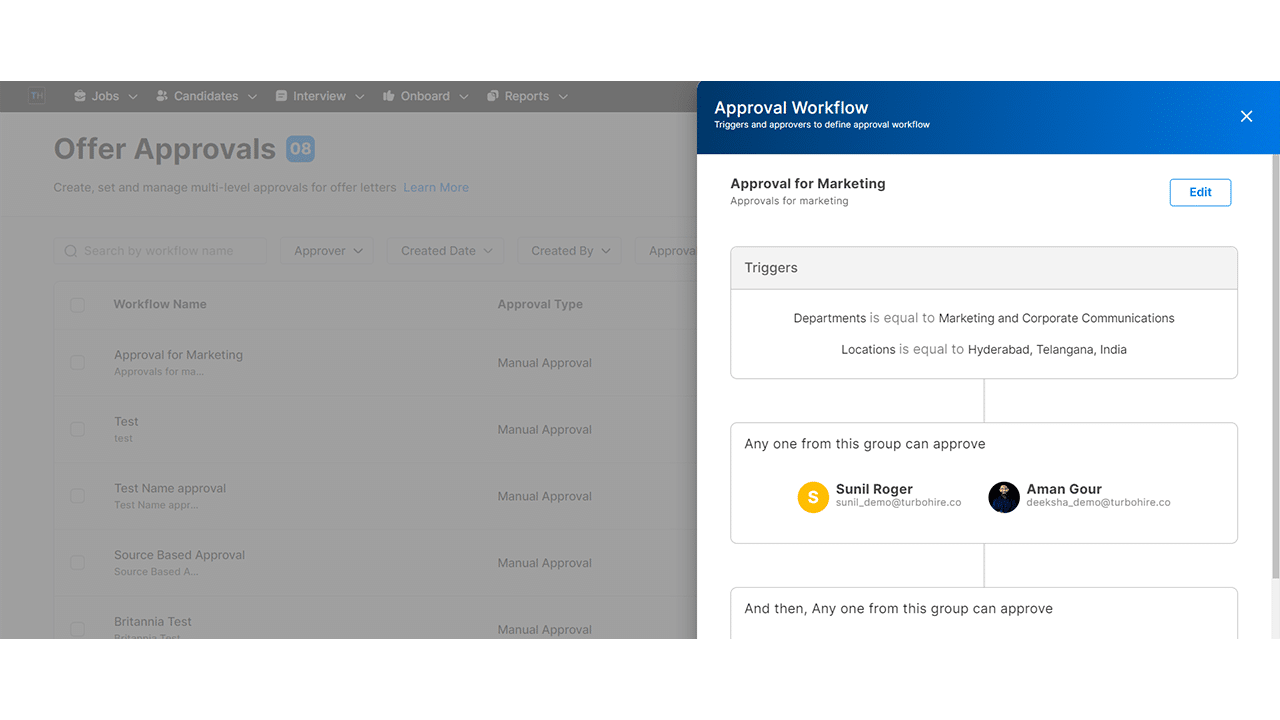Expand the Created Date filter
The width and height of the screenshot is (1280, 720).
(444, 250)
